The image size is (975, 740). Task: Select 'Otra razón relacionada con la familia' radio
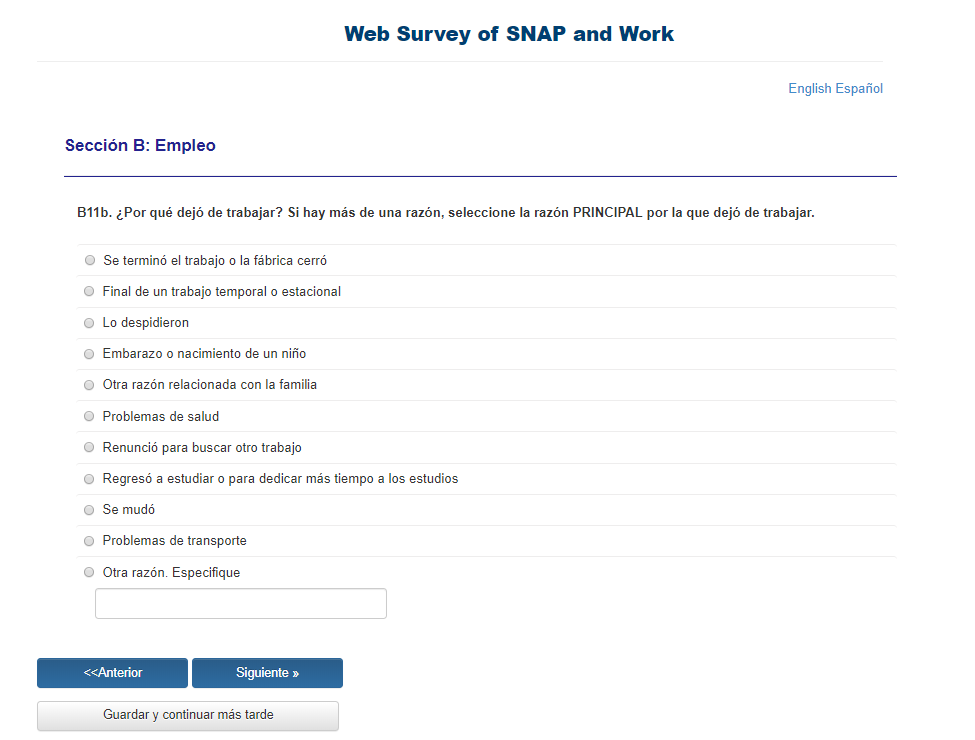coord(89,385)
